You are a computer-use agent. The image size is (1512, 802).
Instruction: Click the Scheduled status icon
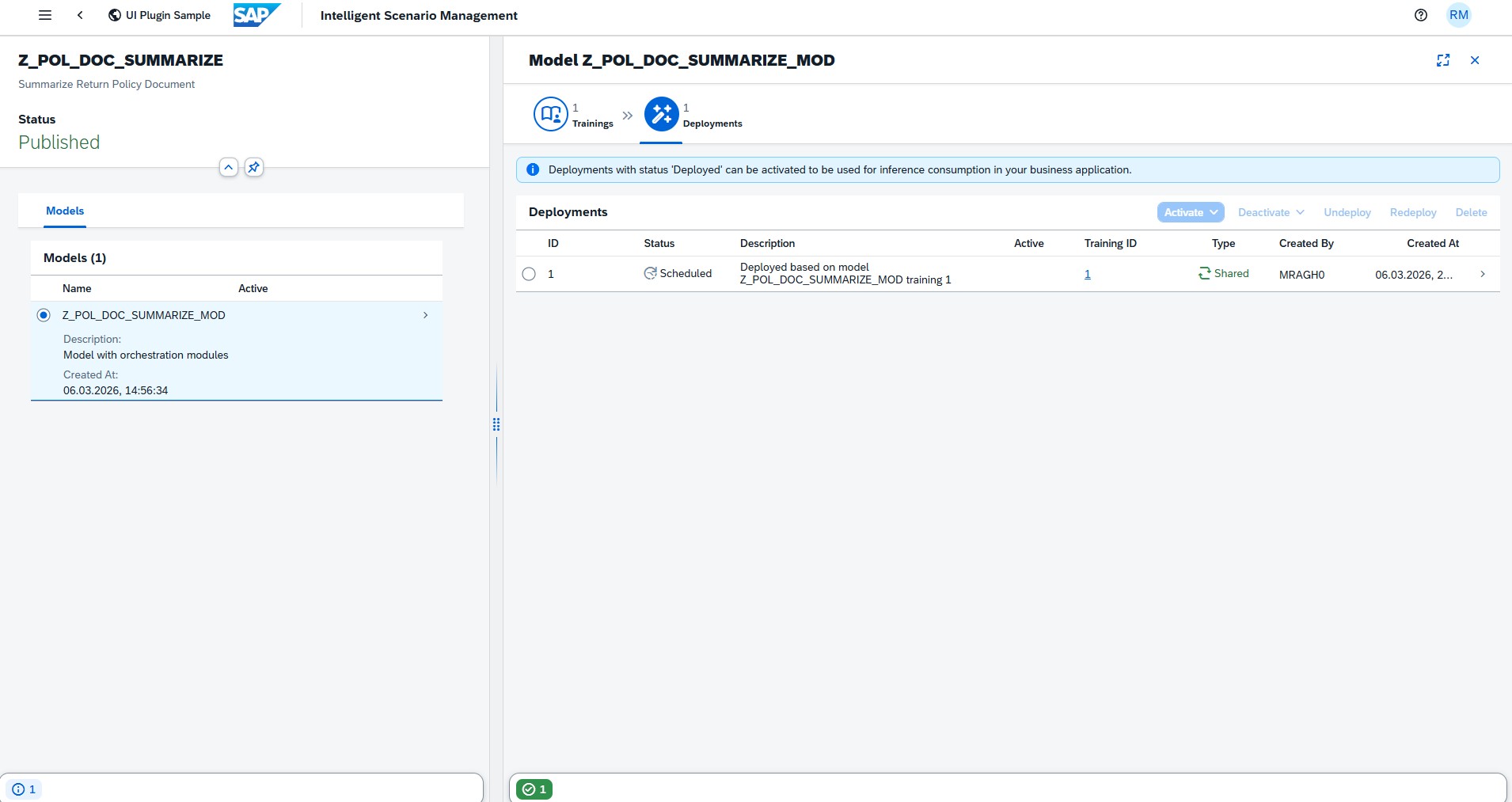(x=650, y=273)
